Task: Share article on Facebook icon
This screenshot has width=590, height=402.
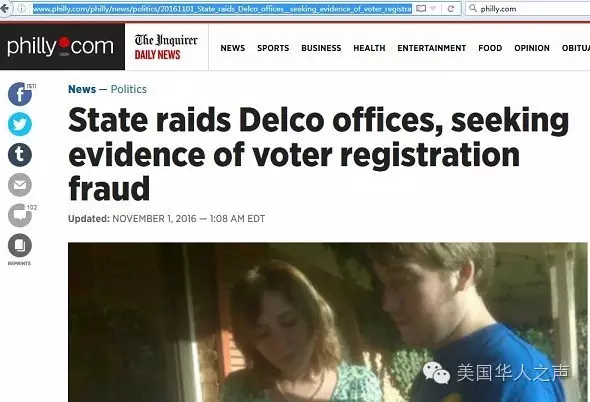Action: (20, 94)
